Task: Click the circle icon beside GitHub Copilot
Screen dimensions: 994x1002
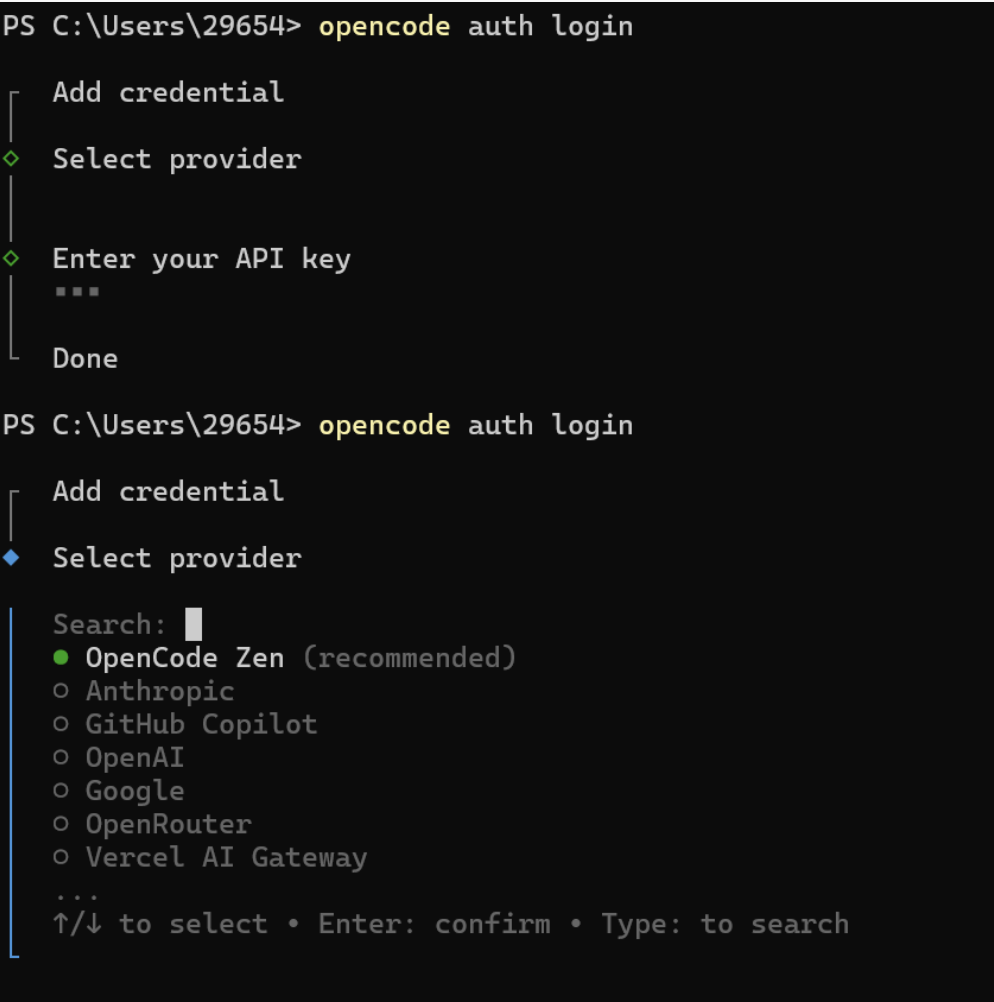Action: click(60, 723)
